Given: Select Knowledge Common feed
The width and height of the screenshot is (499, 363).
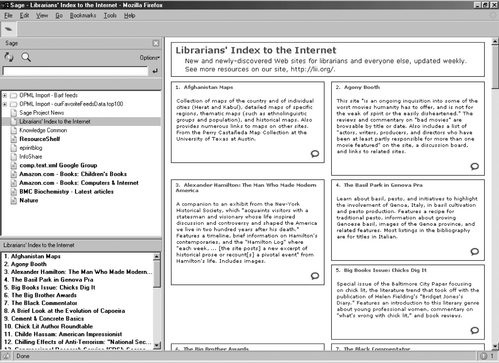Looking at the screenshot, I should tap(43, 130).
